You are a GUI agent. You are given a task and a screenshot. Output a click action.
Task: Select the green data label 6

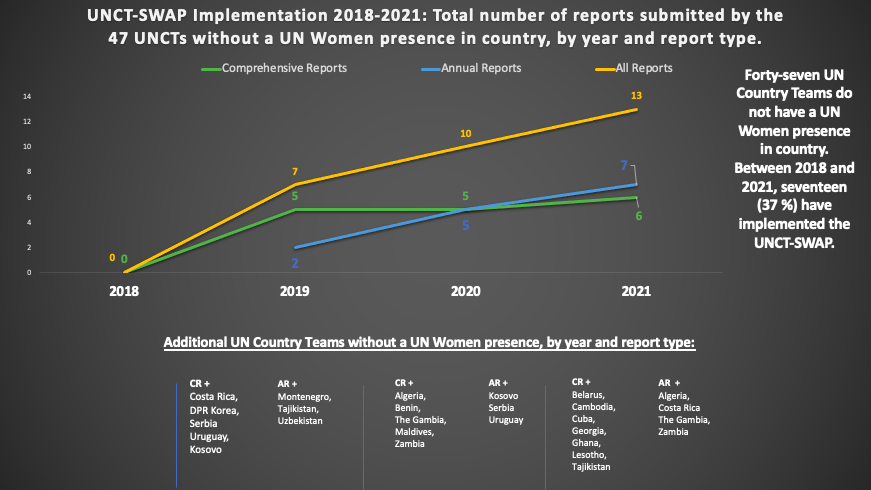[x=639, y=216]
